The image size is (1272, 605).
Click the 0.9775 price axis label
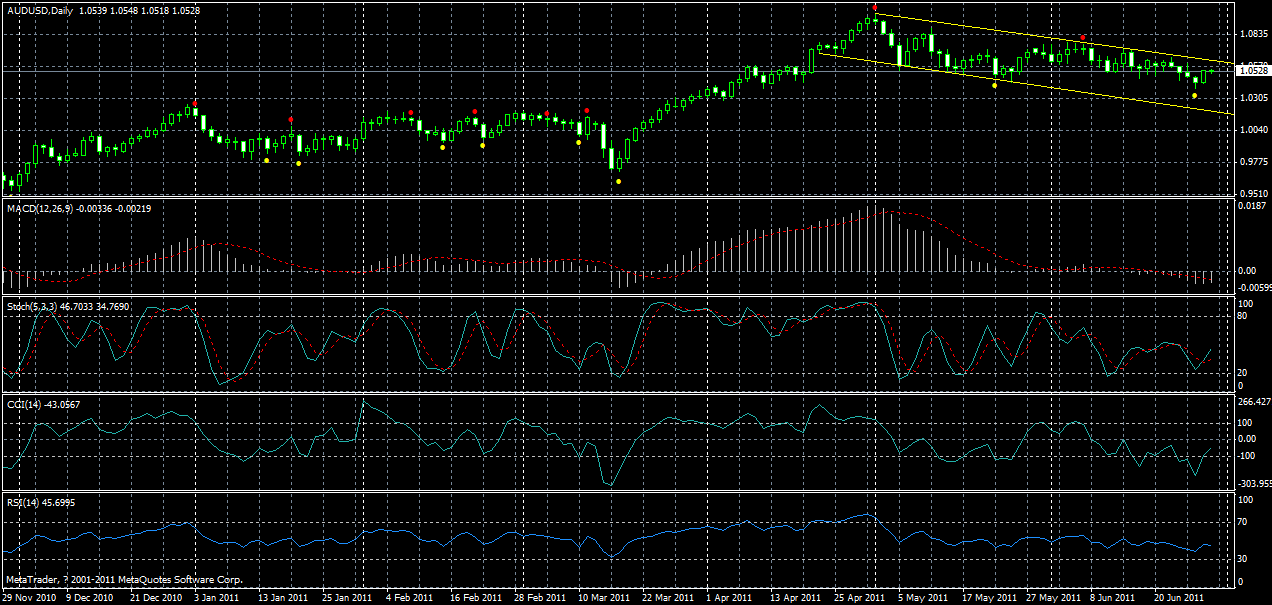(1252, 162)
